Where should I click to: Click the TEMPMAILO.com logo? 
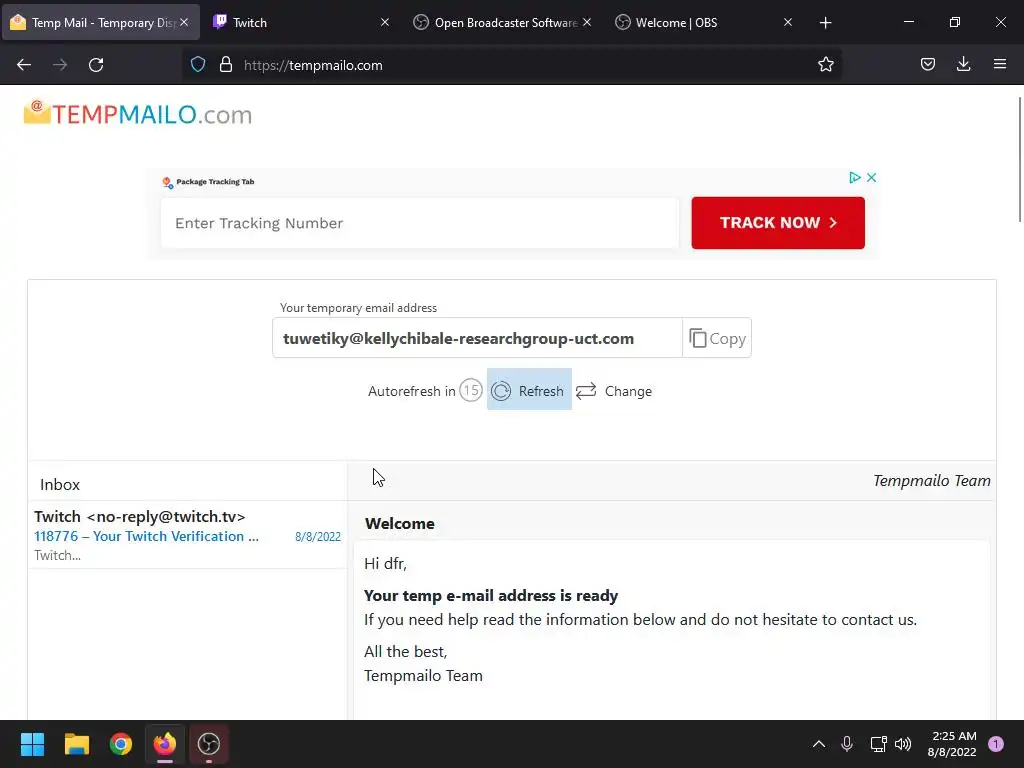click(138, 114)
